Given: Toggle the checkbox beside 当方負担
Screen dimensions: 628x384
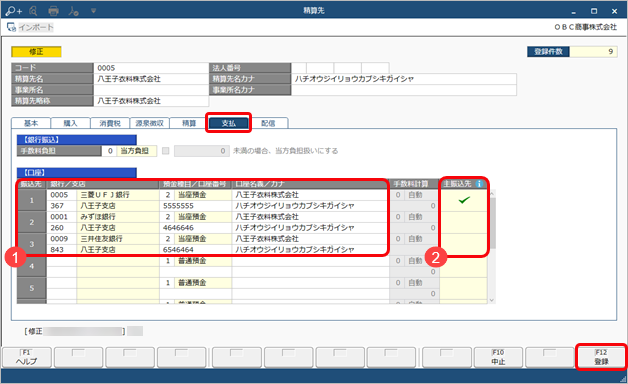Looking at the screenshot, I should point(165,151).
